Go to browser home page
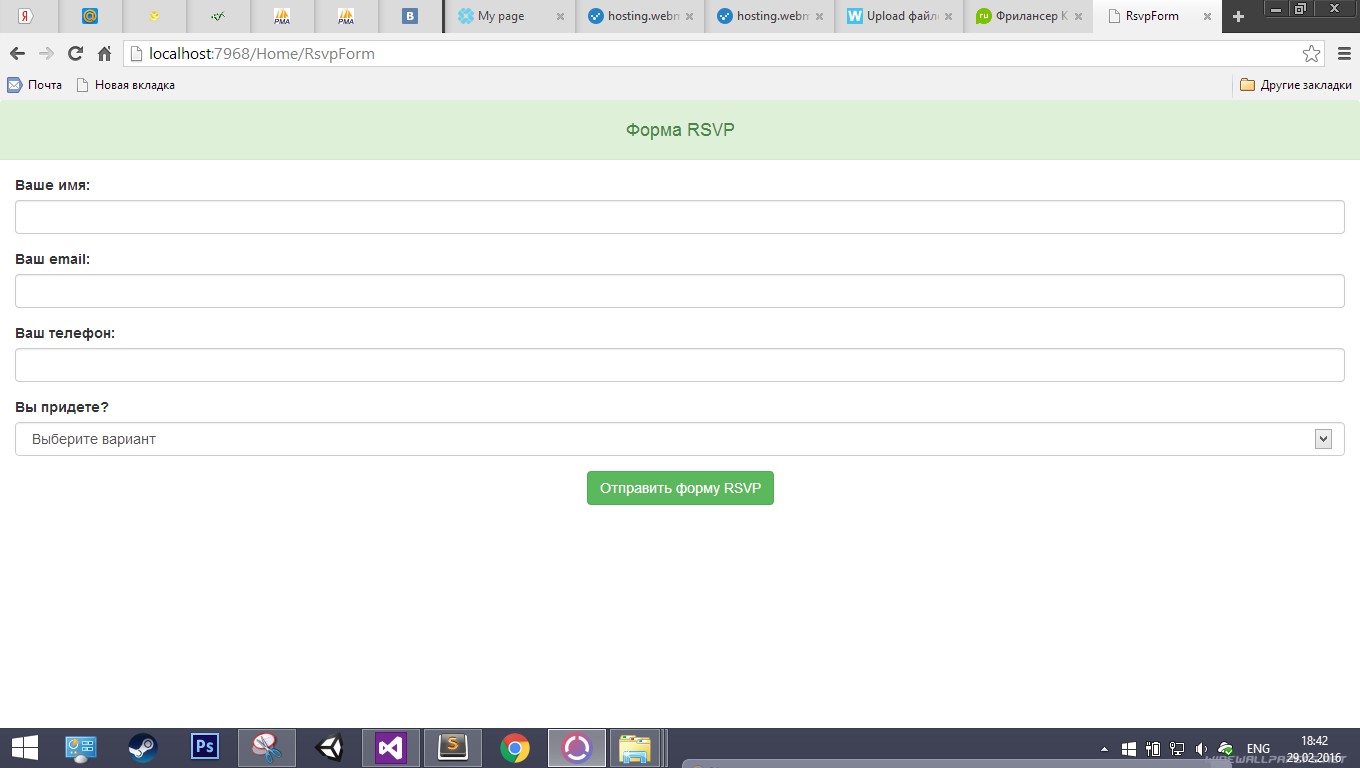Image resolution: width=1360 pixels, height=768 pixels. pos(104,54)
